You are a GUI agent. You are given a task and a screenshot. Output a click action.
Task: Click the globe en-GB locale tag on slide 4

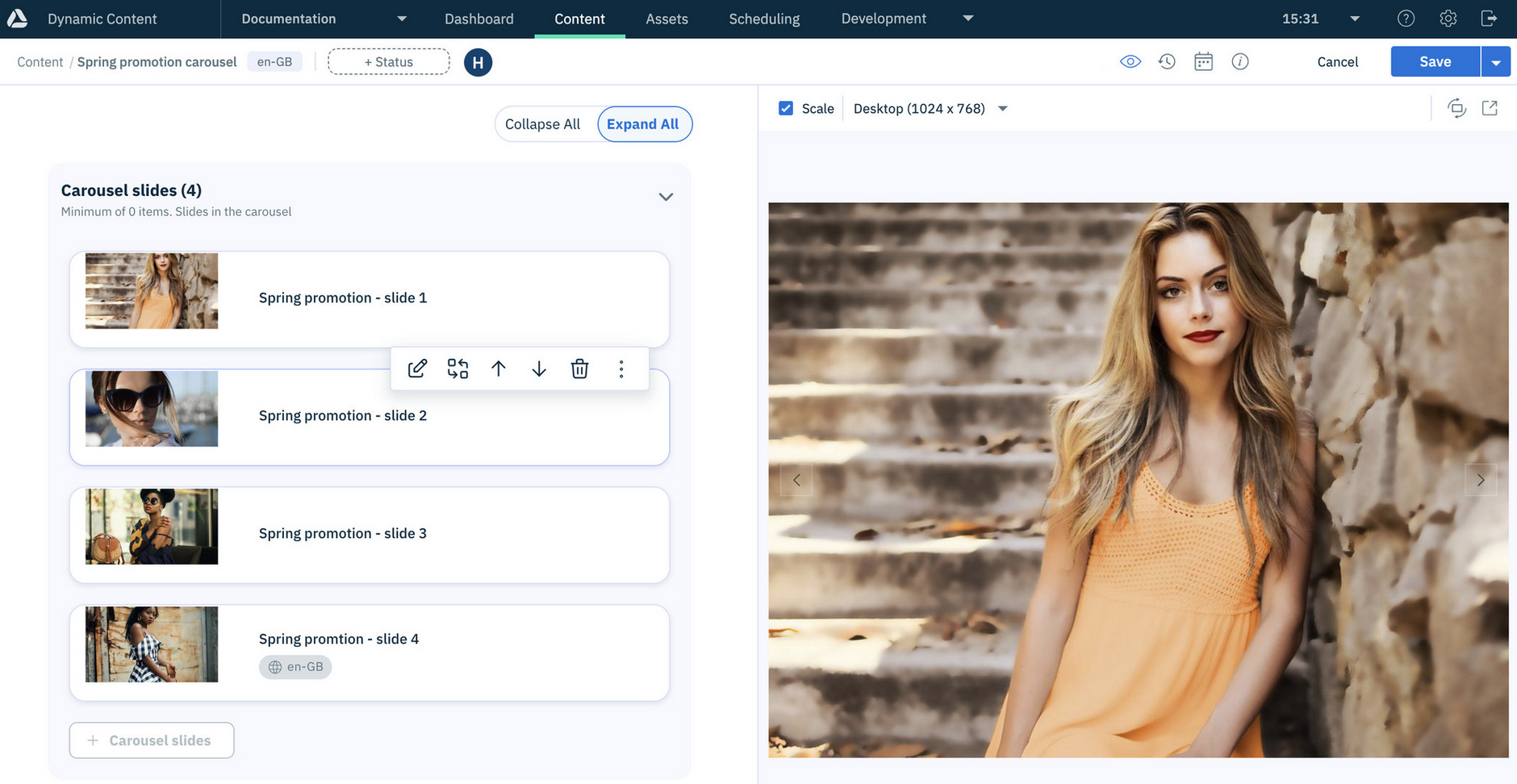295,667
